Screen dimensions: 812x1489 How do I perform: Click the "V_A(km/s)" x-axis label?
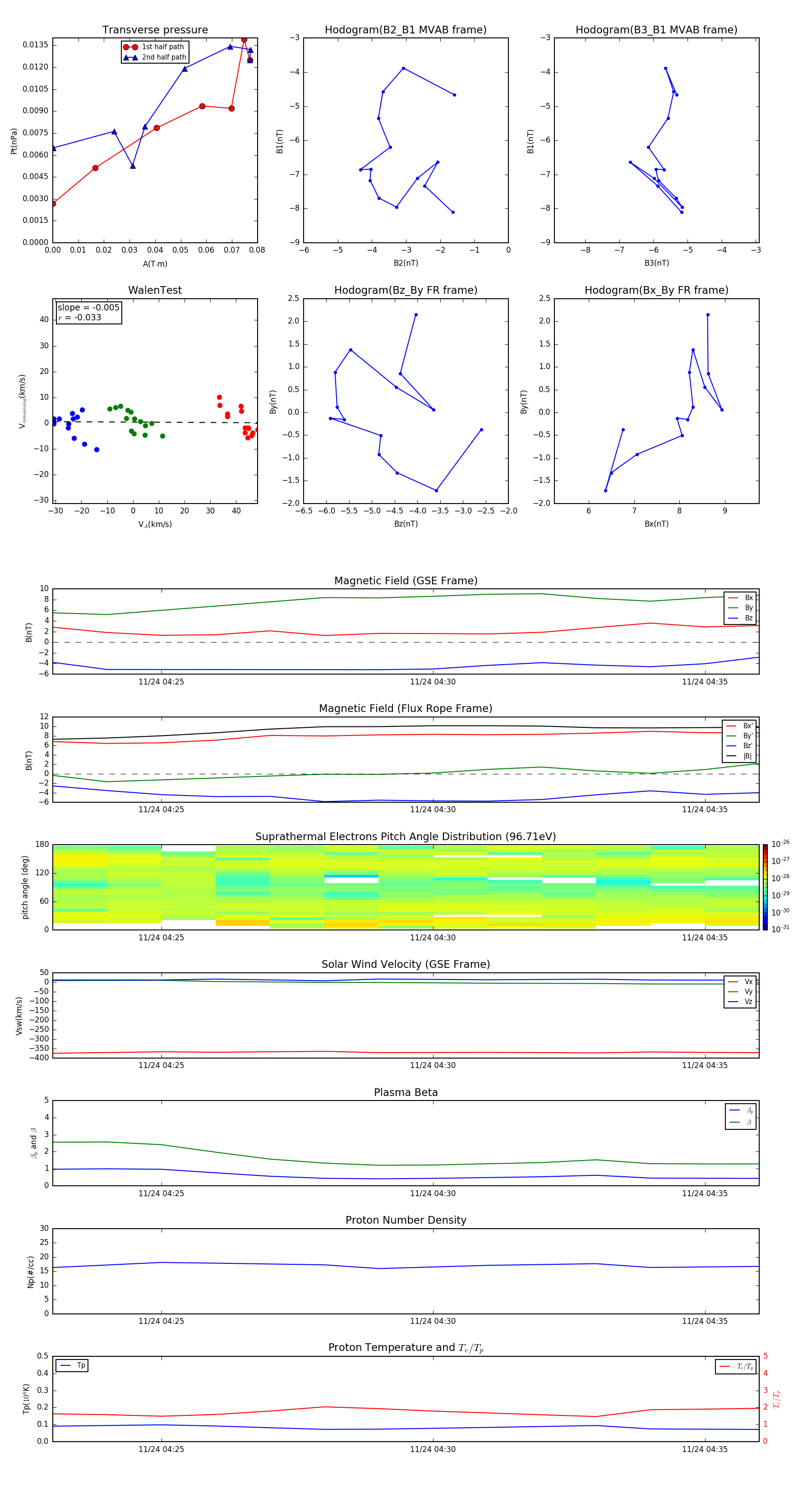click(x=155, y=524)
